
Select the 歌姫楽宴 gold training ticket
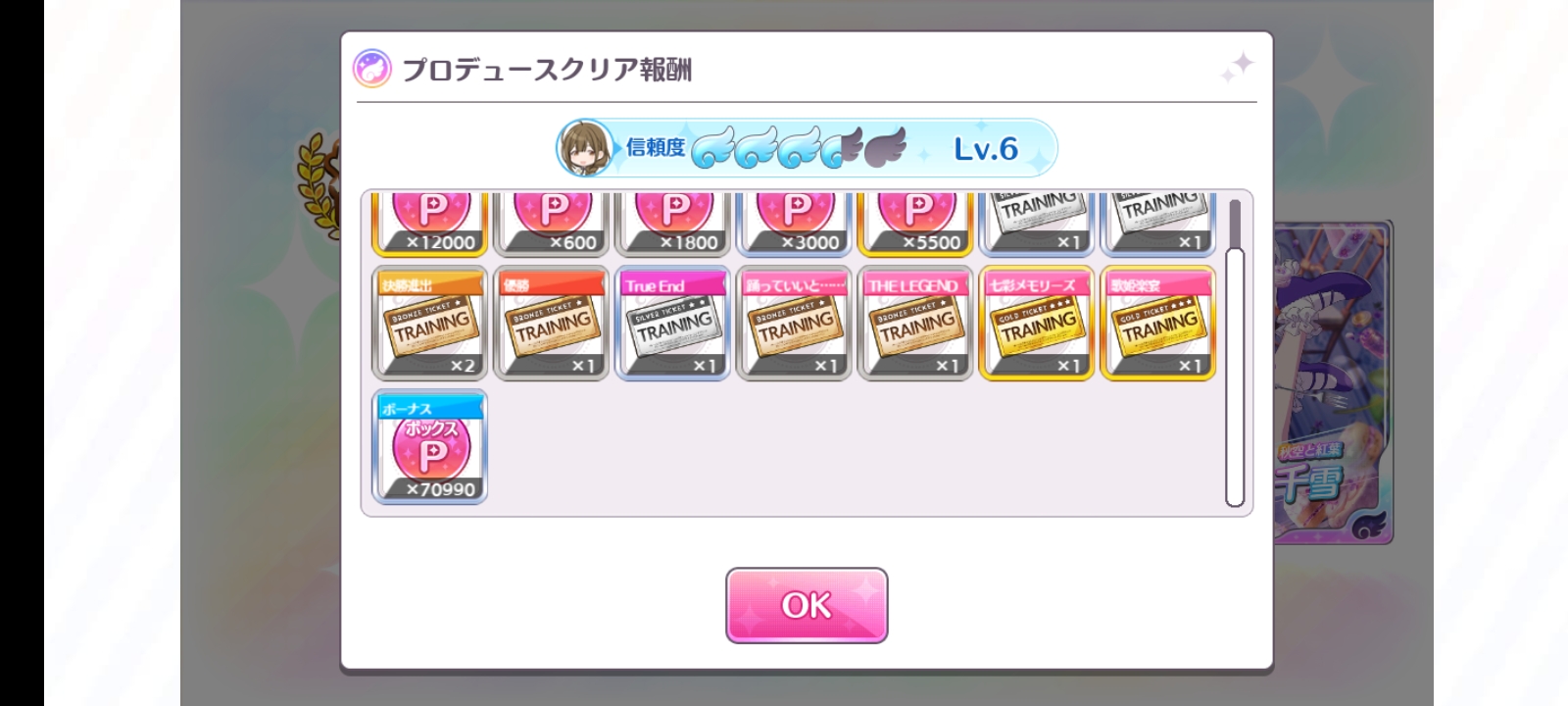coord(1158,323)
